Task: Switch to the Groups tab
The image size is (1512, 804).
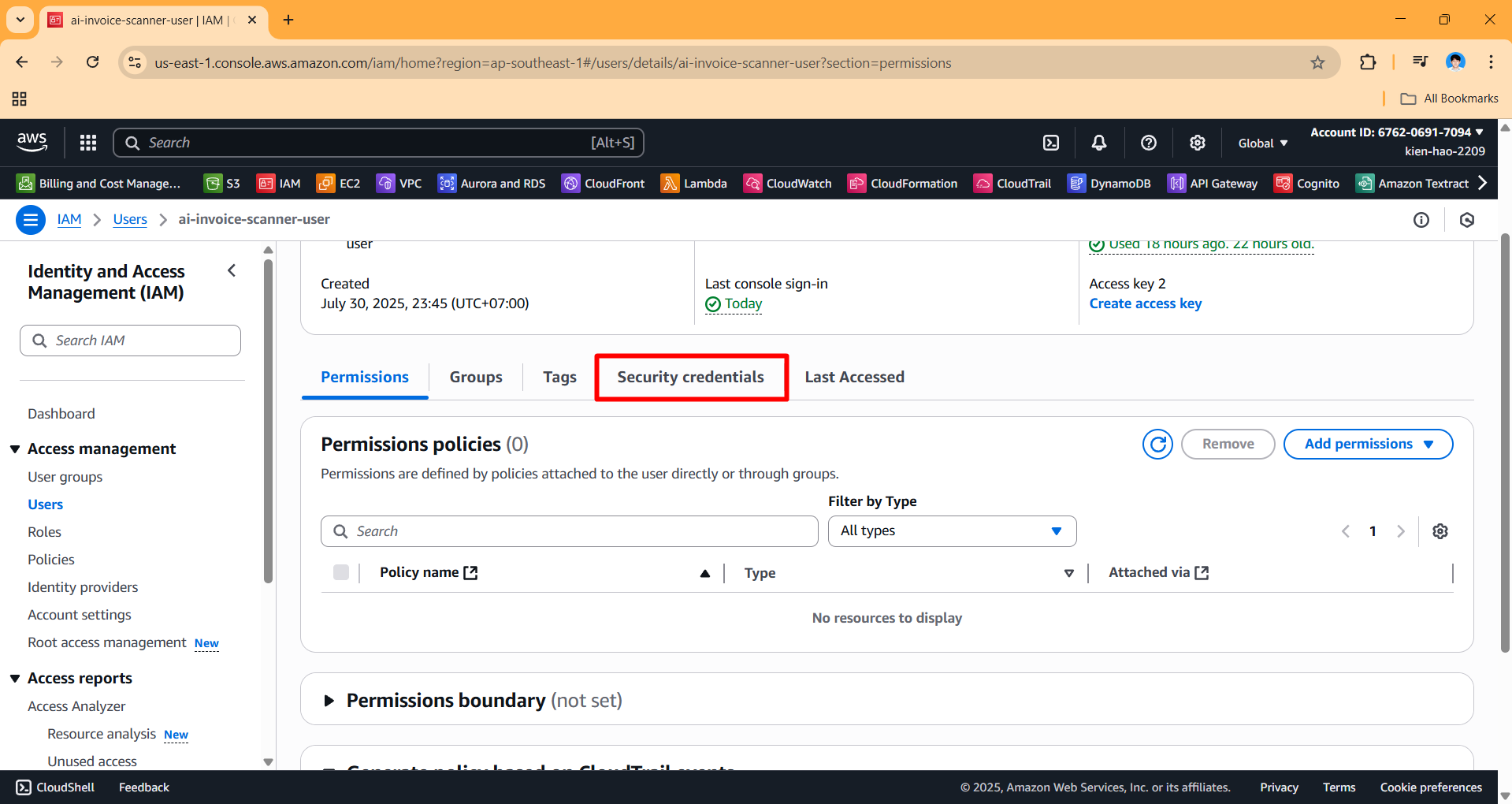Action: pos(475,377)
